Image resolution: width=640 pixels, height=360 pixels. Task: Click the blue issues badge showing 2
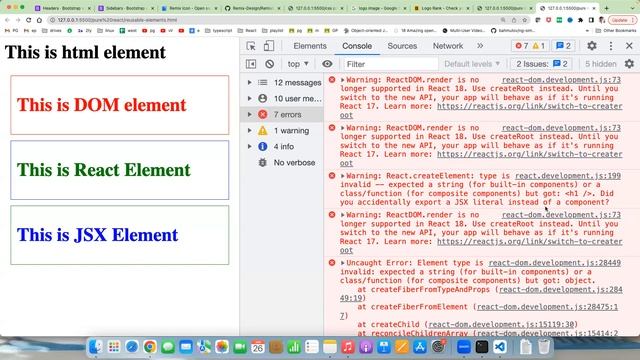(564, 46)
